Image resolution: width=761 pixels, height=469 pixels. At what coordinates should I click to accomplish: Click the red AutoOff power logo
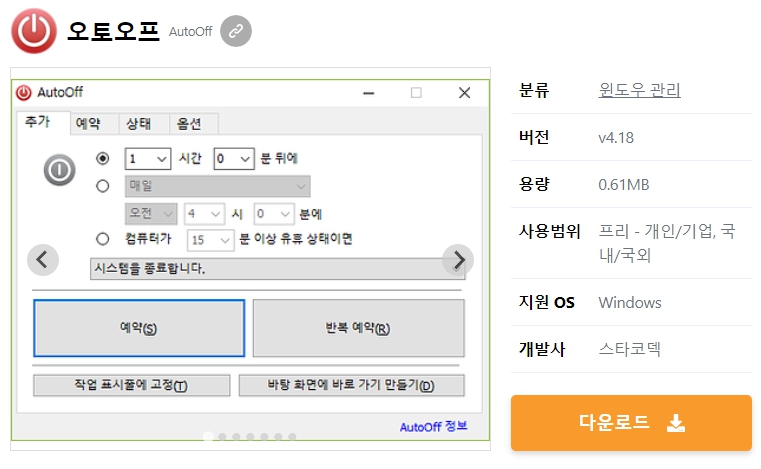34,31
